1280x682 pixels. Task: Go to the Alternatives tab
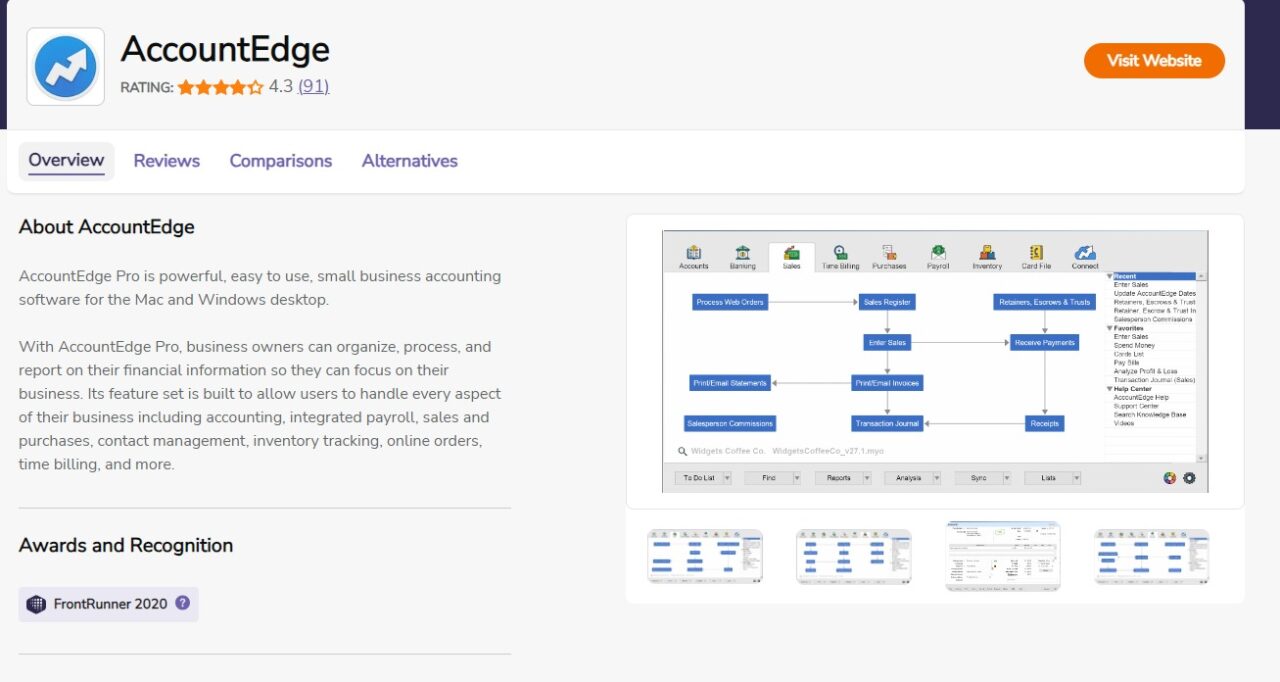(x=410, y=161)
